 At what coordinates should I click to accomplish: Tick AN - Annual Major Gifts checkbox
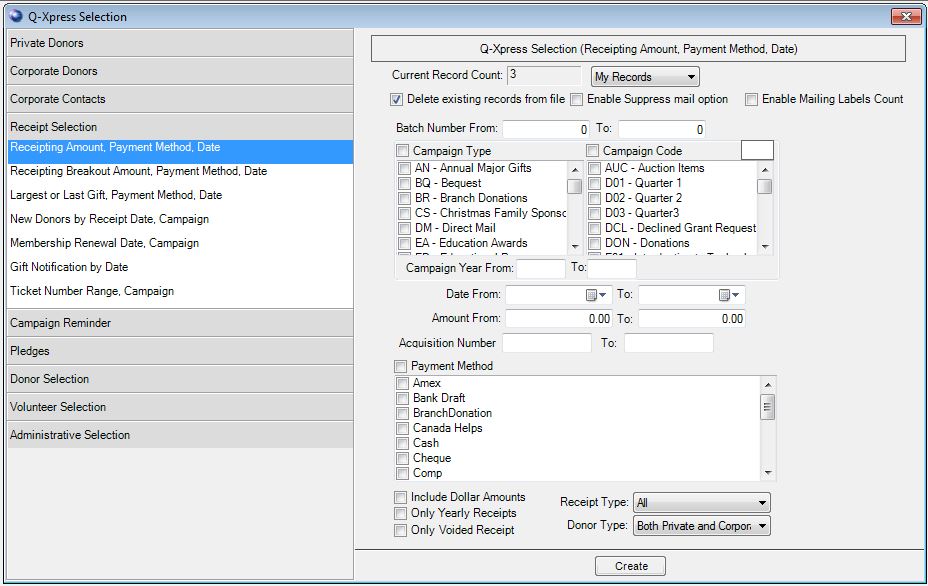pyautogui.click(x=404, y=168)
